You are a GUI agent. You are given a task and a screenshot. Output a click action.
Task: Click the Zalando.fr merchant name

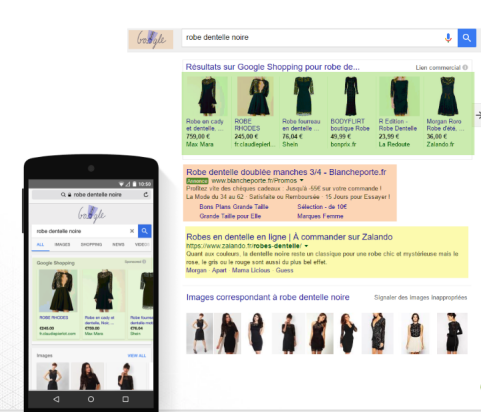point(440,144)
